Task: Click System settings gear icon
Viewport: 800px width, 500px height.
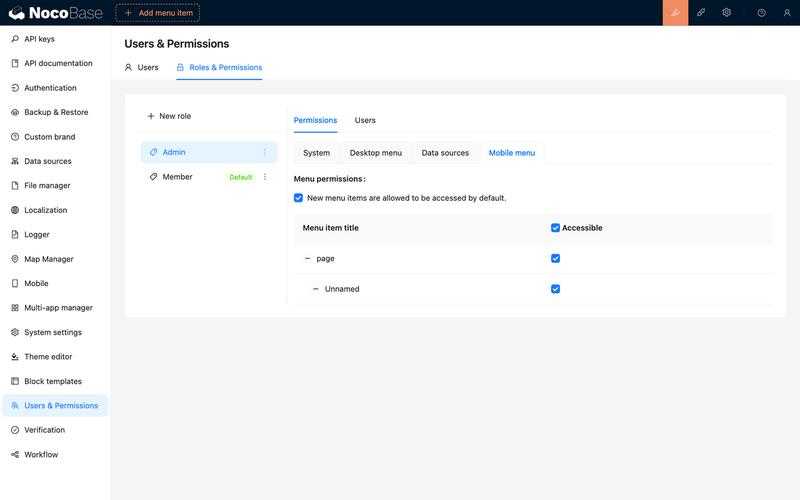Action: pyautogui.click(x=15, y=332)
